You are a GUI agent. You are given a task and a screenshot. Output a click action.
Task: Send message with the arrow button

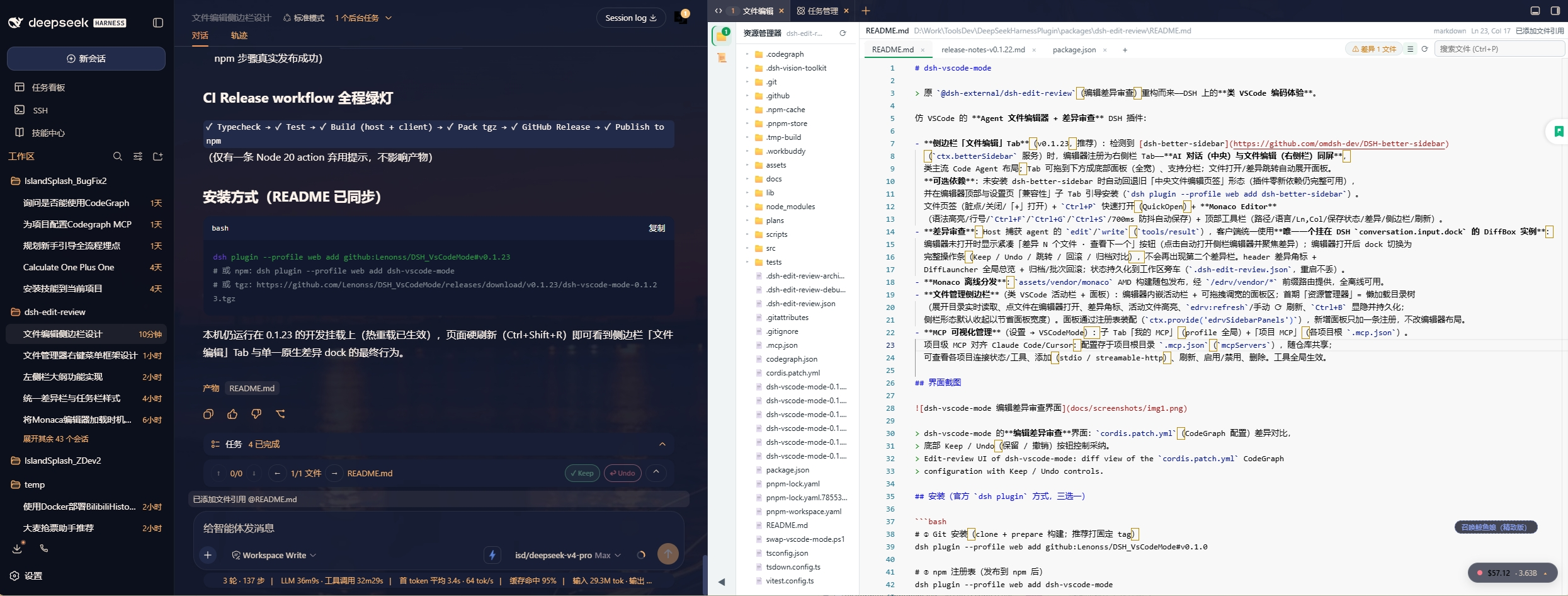(668, 554)
